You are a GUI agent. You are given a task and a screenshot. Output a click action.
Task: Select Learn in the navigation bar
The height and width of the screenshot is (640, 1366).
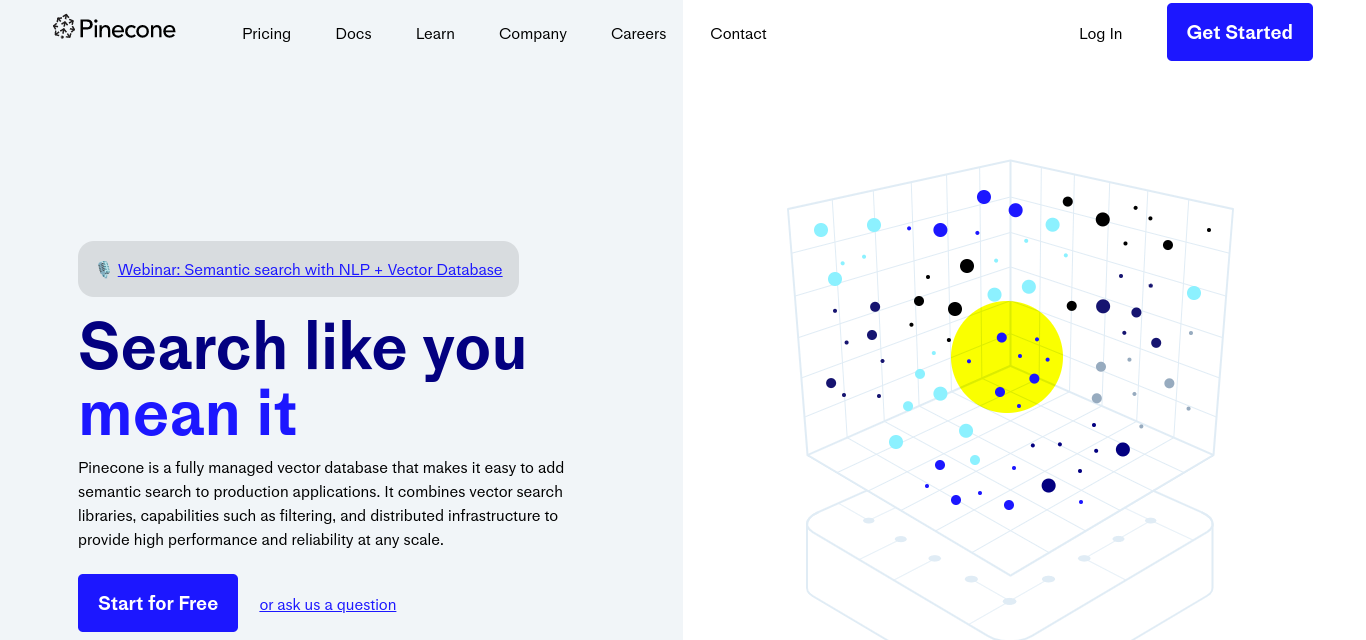click(x=435, y=34)
